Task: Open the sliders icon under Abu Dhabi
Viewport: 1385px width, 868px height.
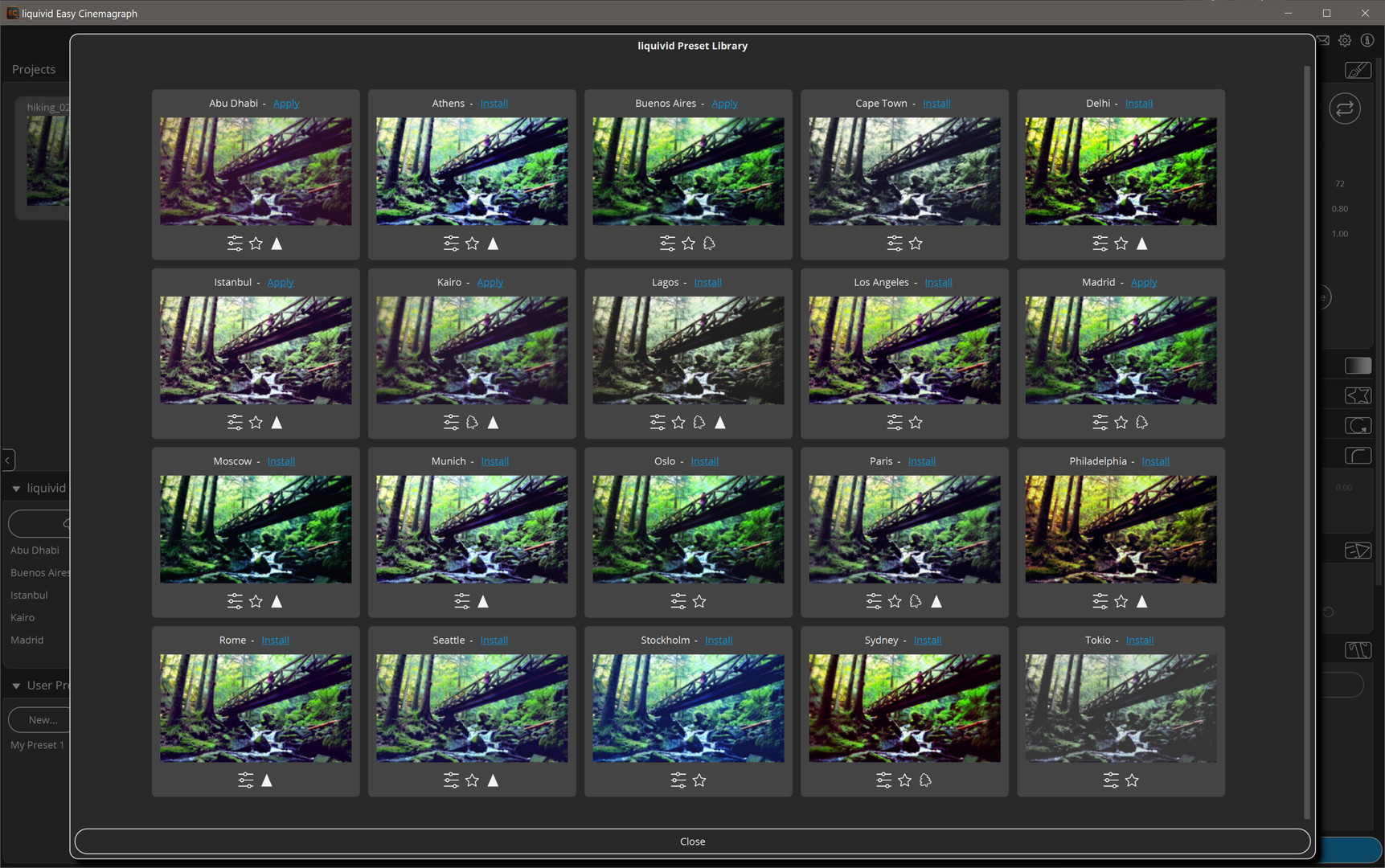Action: [235, 244]
